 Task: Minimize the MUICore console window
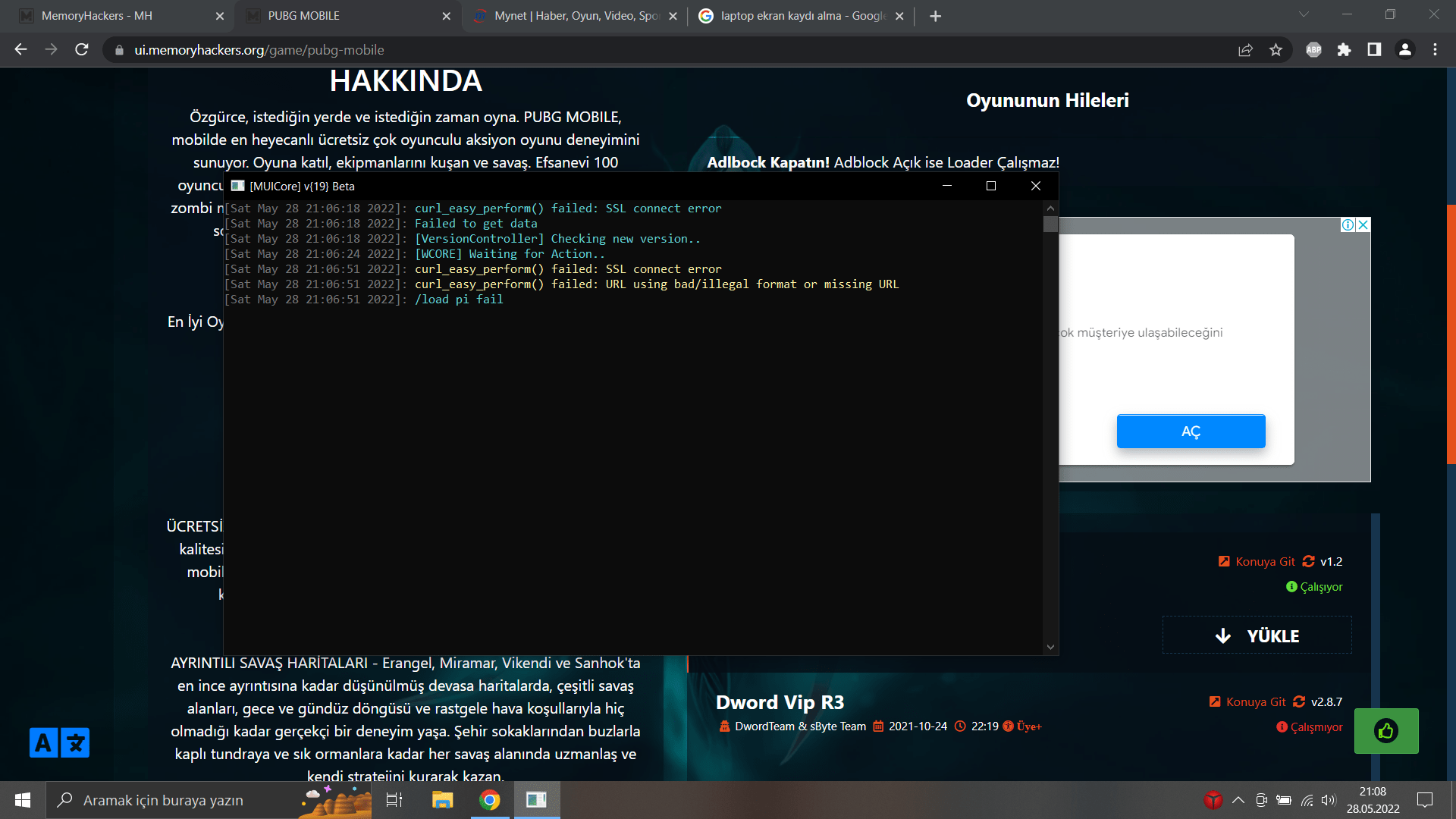click(947, 186)
